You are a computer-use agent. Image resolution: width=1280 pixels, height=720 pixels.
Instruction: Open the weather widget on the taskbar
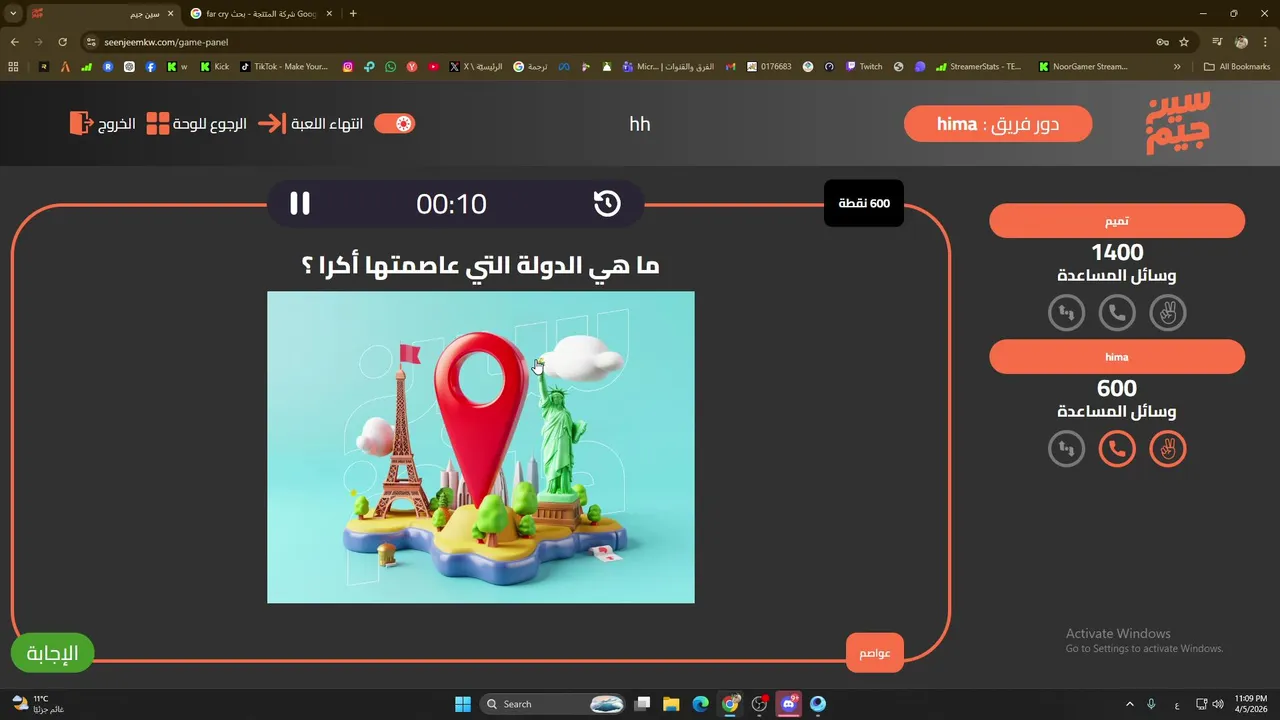tap(37, 704)
